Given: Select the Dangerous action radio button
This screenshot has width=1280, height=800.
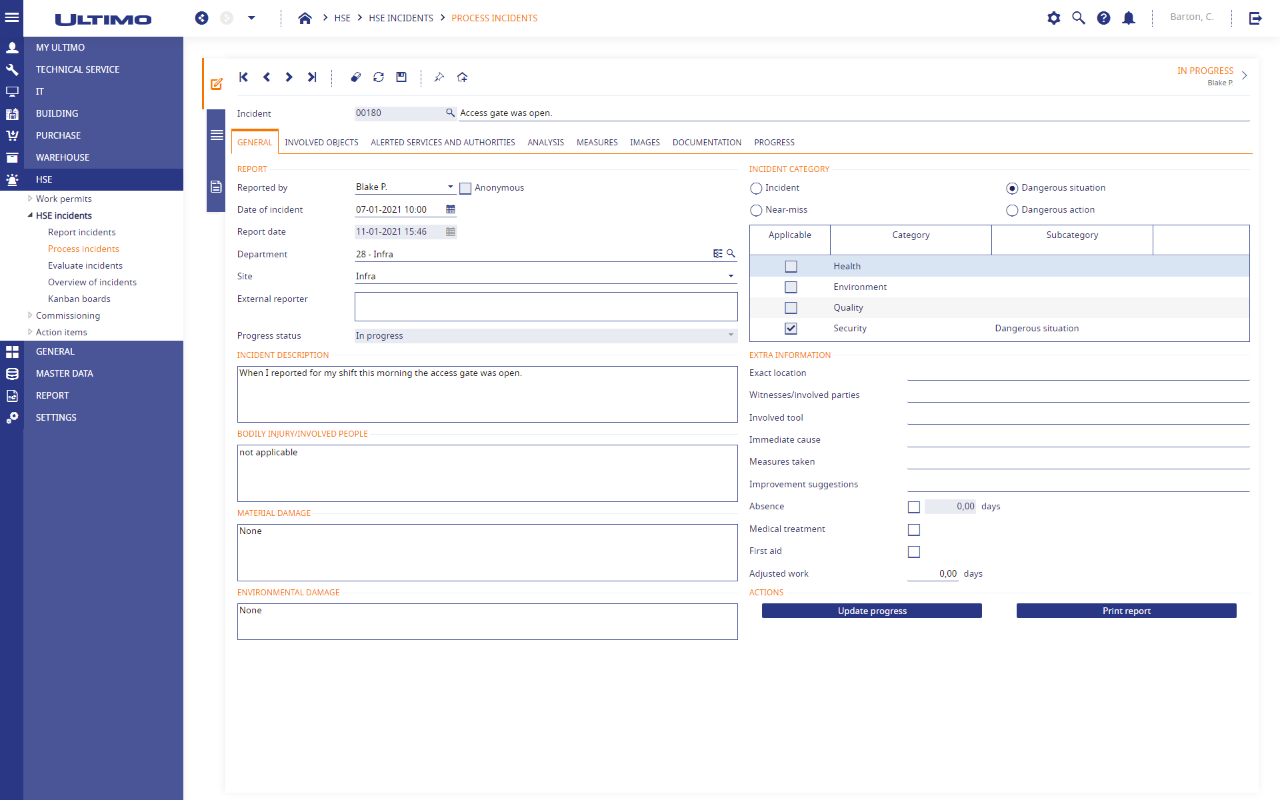Looking at the screenshot, I should coord(1012,210).
